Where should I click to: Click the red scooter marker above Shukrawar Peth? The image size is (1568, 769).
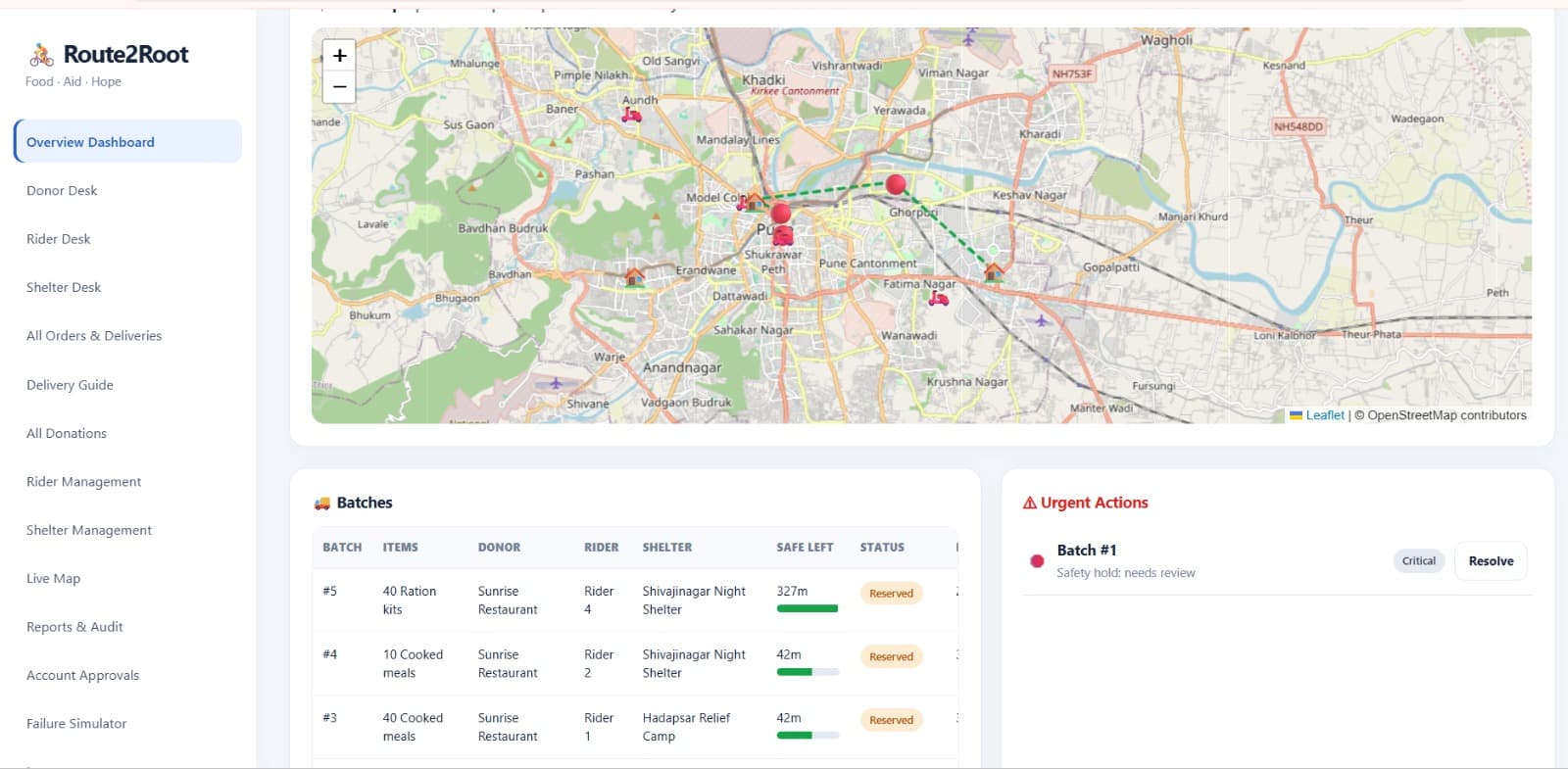[x=782, y=236]
